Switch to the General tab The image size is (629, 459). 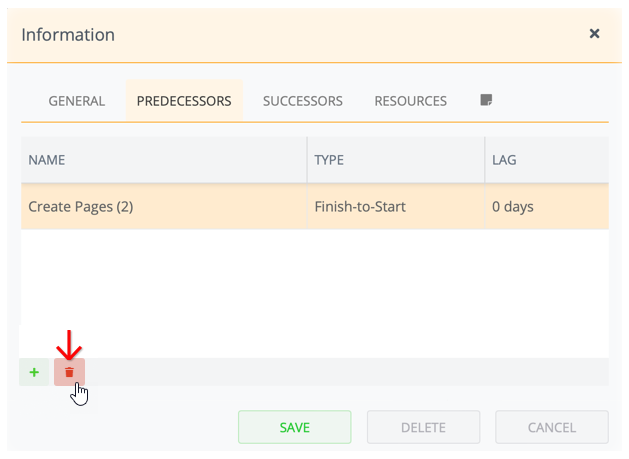point(77,101)
